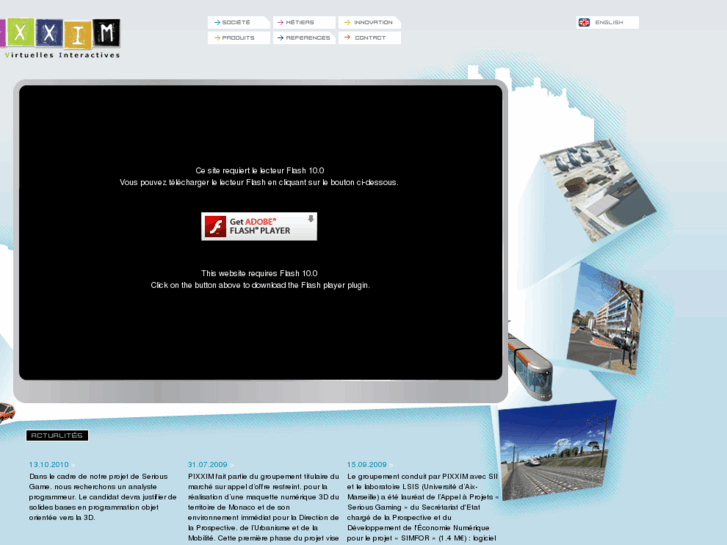Click the Actualités heading label
Screen dimensions: 727x545
click(x=57, y=436)
